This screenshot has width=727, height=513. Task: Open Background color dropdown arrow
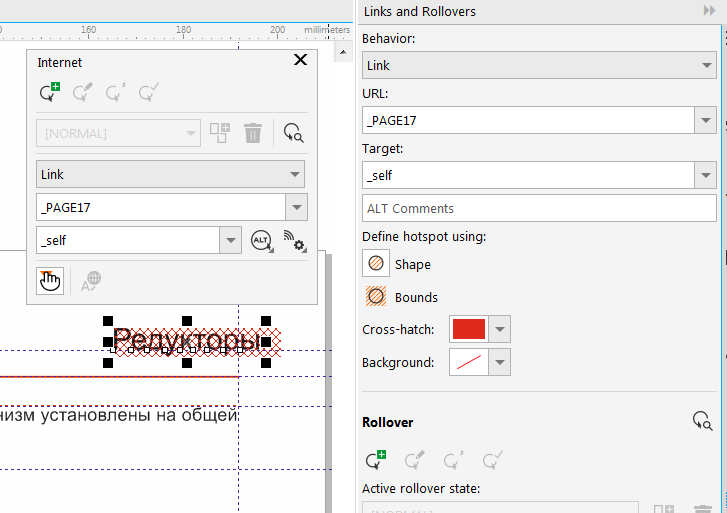pyautogui.click(x=499, y=362)
